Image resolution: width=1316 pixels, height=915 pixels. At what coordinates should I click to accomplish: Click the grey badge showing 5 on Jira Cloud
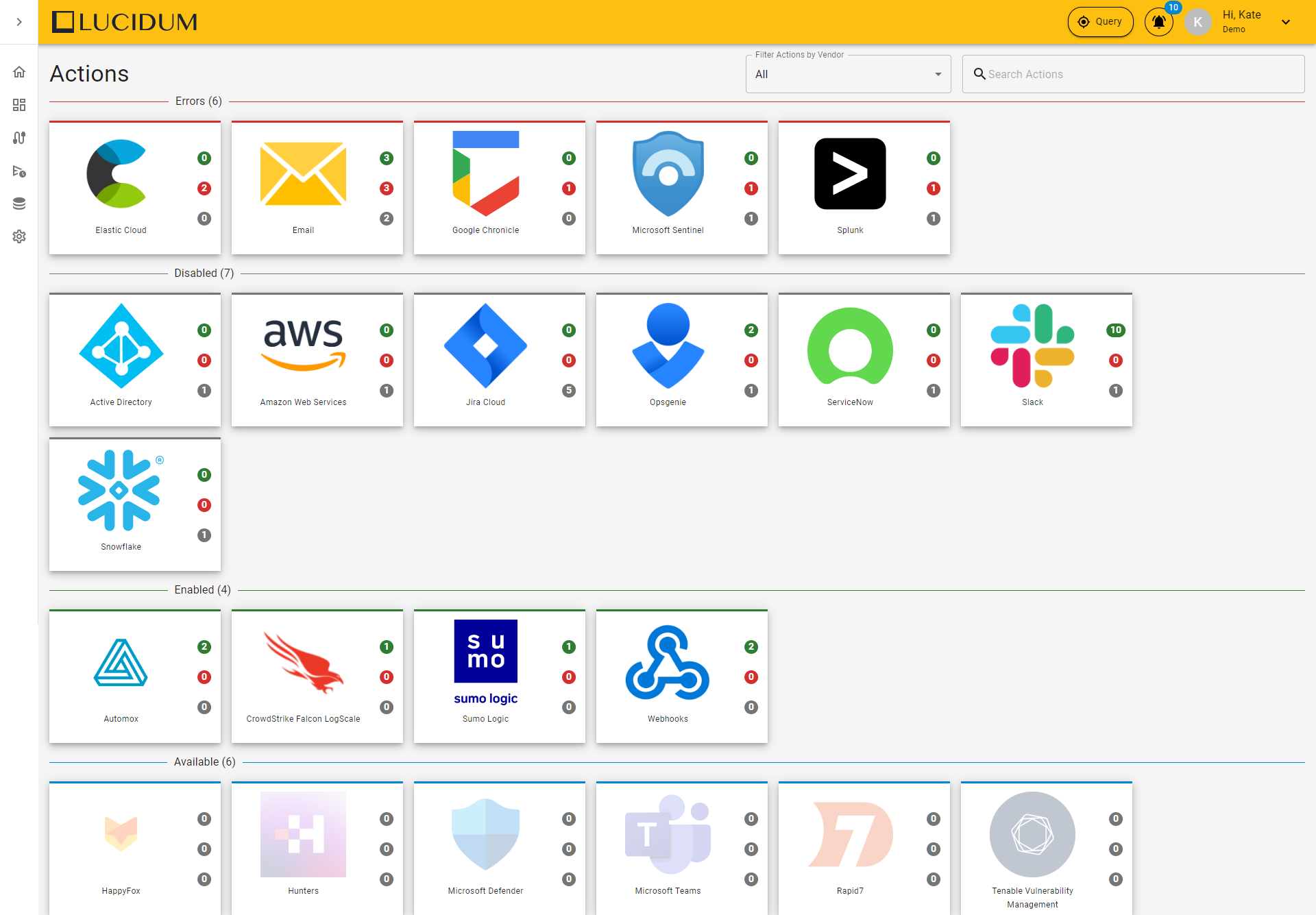point(569,391)
